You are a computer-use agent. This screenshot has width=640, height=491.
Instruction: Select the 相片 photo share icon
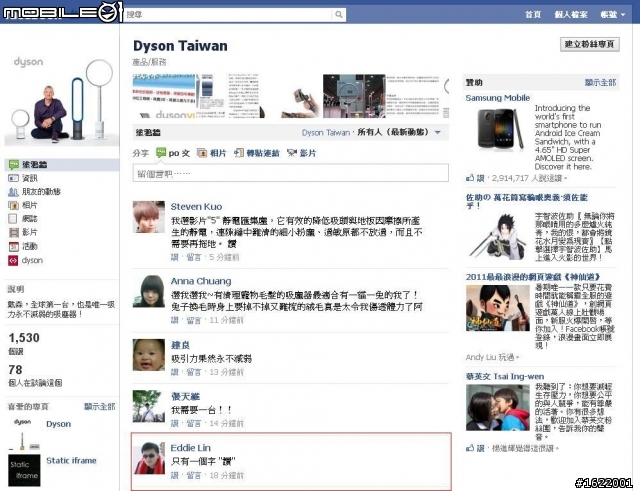202,153
